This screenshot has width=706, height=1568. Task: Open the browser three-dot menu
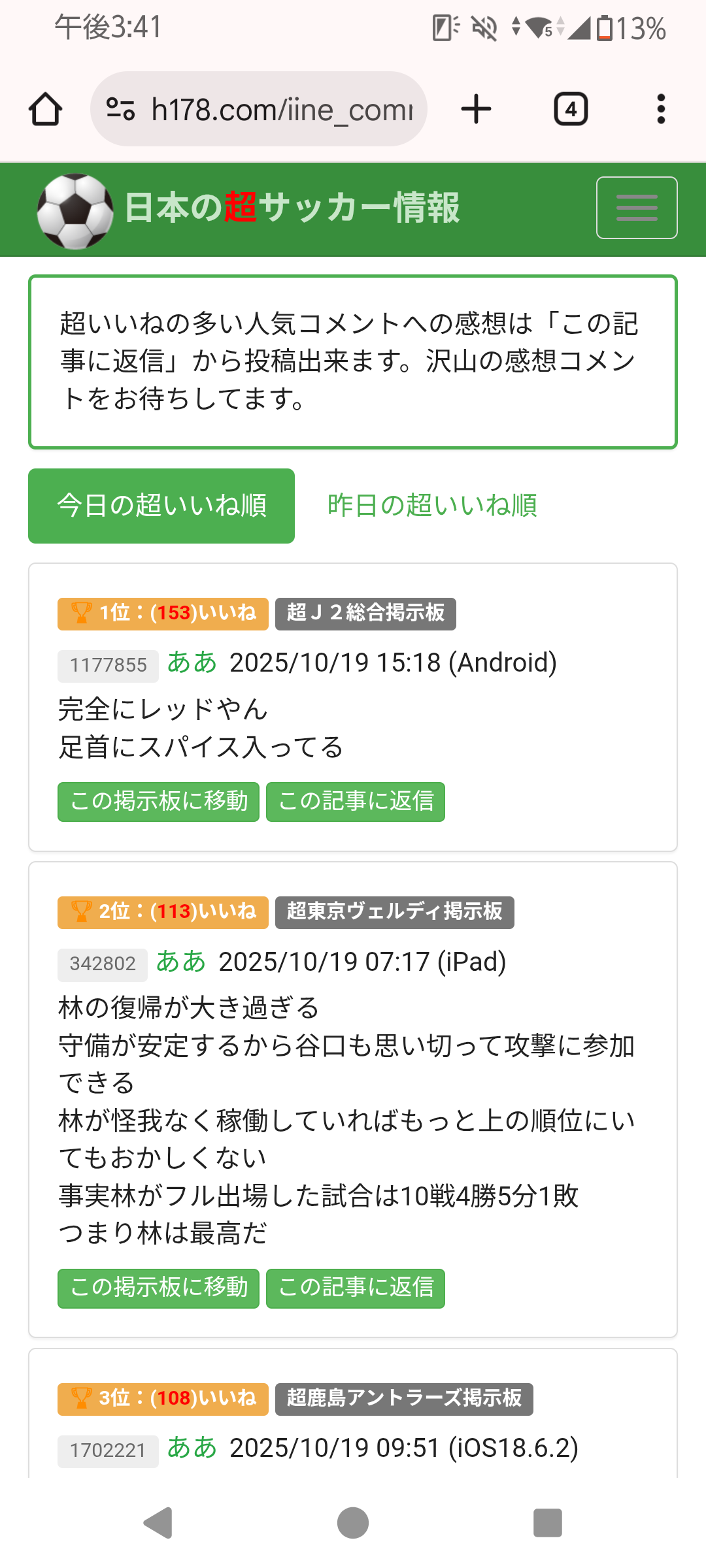[x=661, y=109]
